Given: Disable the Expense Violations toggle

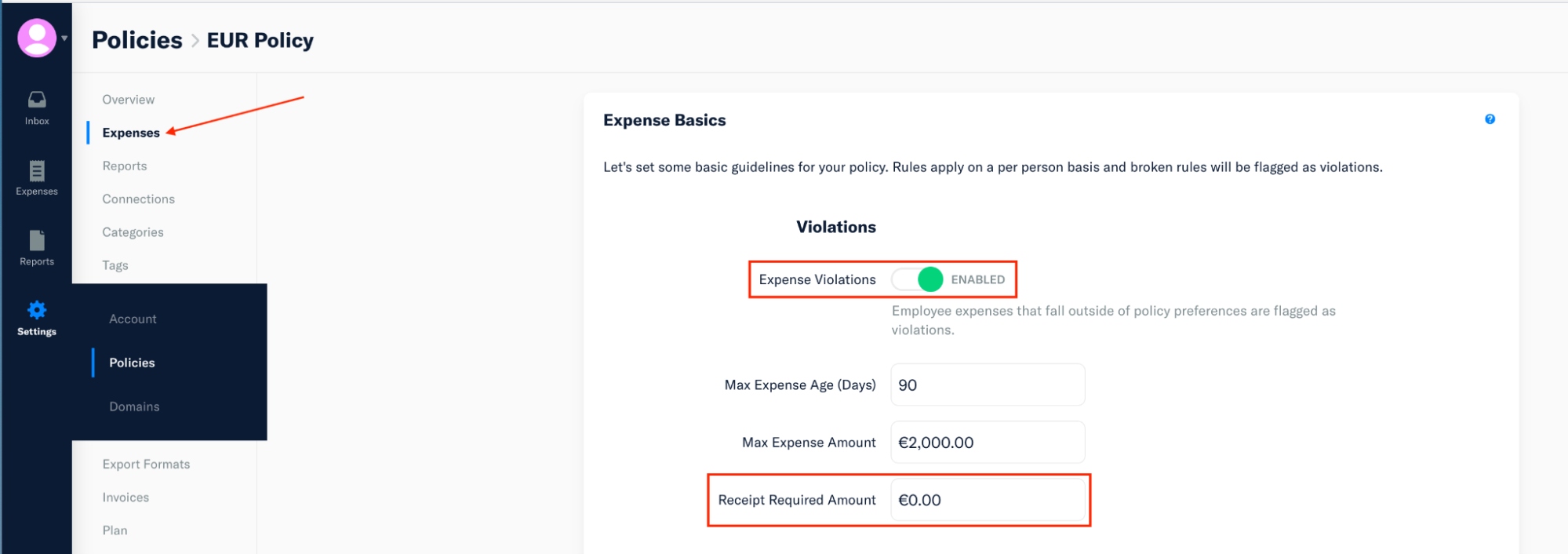Looking at the screenshot, I should [918, 279].
